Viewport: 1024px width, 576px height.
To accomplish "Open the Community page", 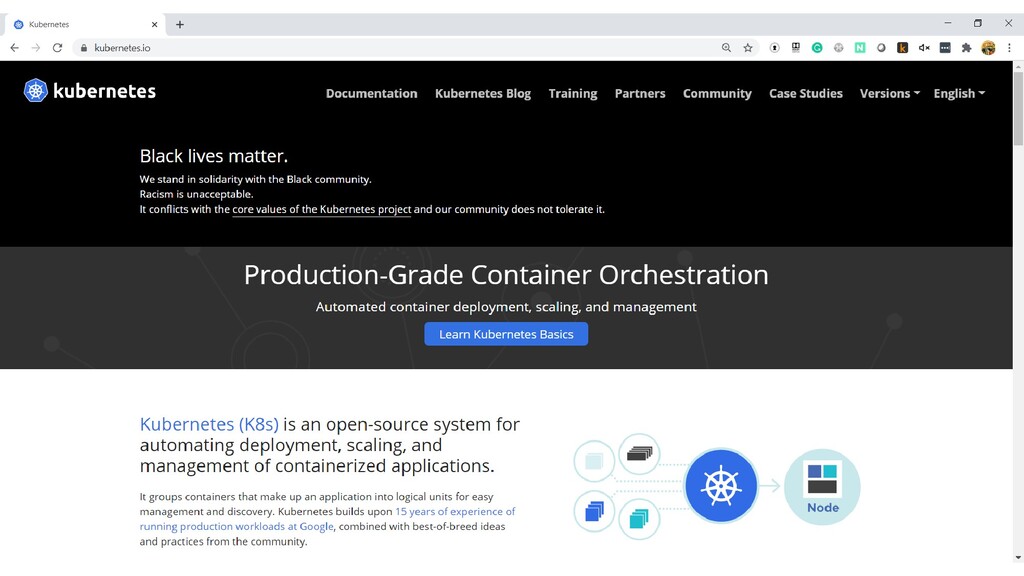I will (717, 93).
